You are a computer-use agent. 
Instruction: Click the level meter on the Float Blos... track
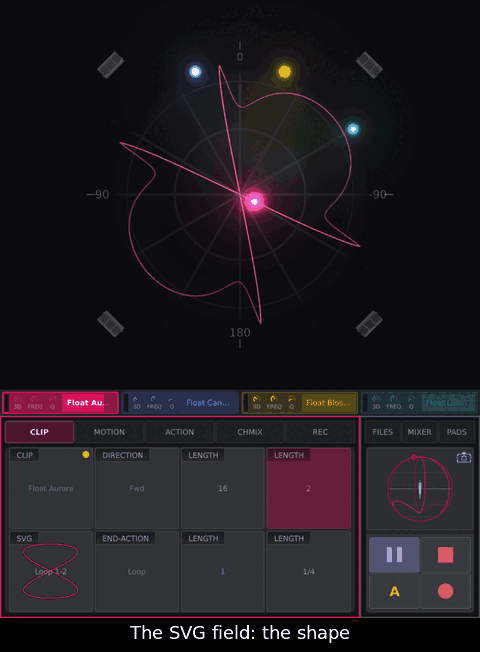[x=246, y=403]
